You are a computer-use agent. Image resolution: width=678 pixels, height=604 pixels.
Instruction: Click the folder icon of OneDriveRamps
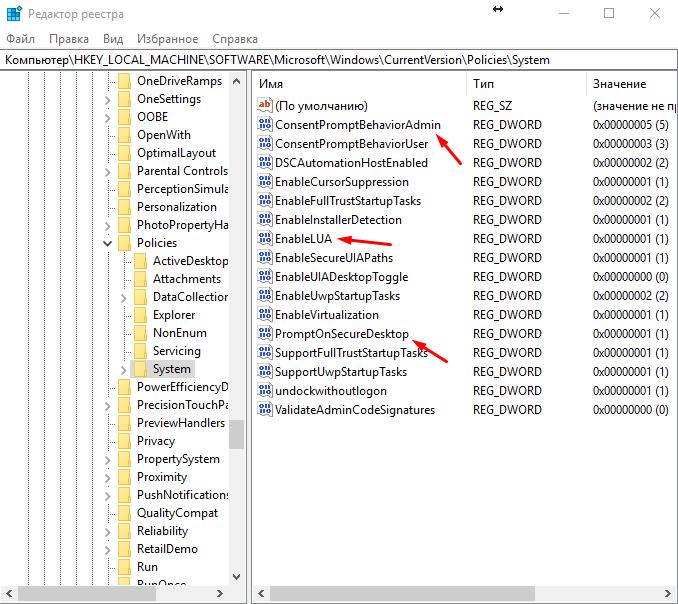click(125, 81)
